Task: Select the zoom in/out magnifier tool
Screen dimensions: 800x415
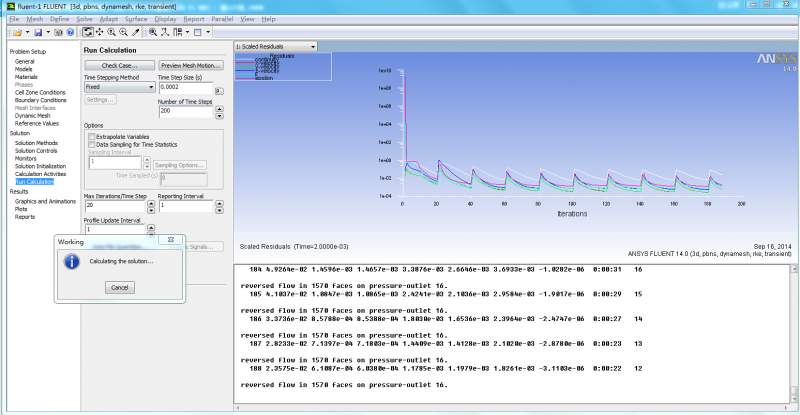Action: (x=123, y=32)
